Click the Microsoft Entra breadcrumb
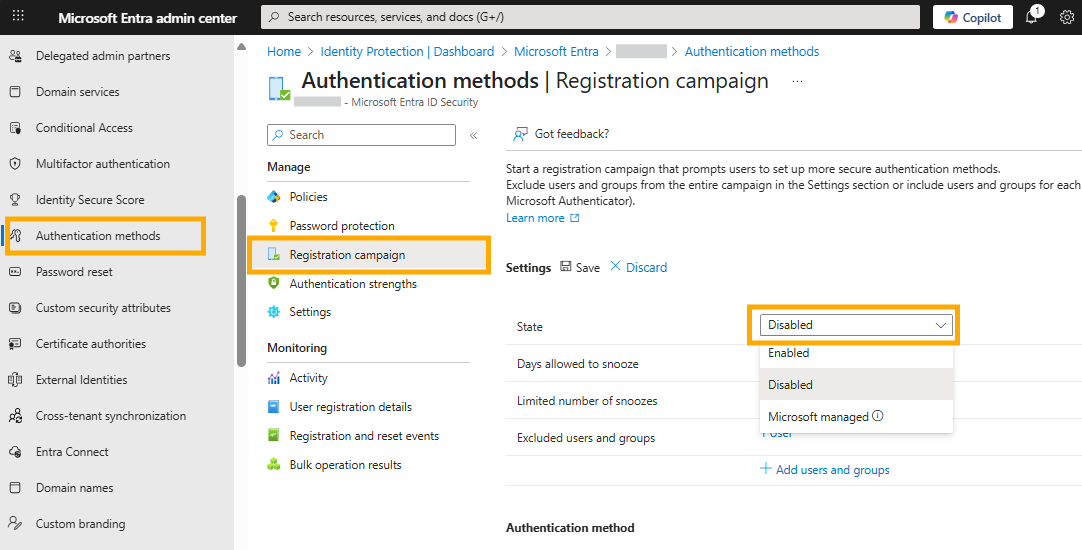Screen dimensions: 1082x550 point(556,51)
